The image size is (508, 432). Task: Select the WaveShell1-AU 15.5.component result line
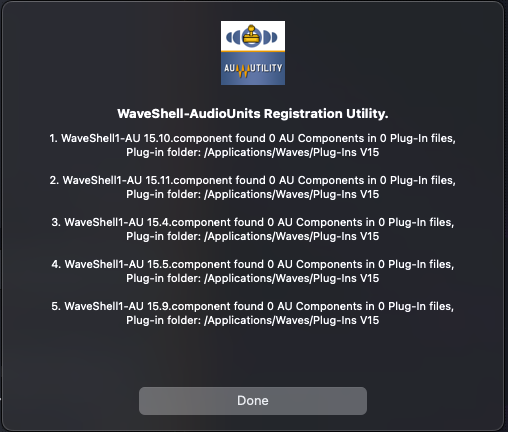point(253,264)
